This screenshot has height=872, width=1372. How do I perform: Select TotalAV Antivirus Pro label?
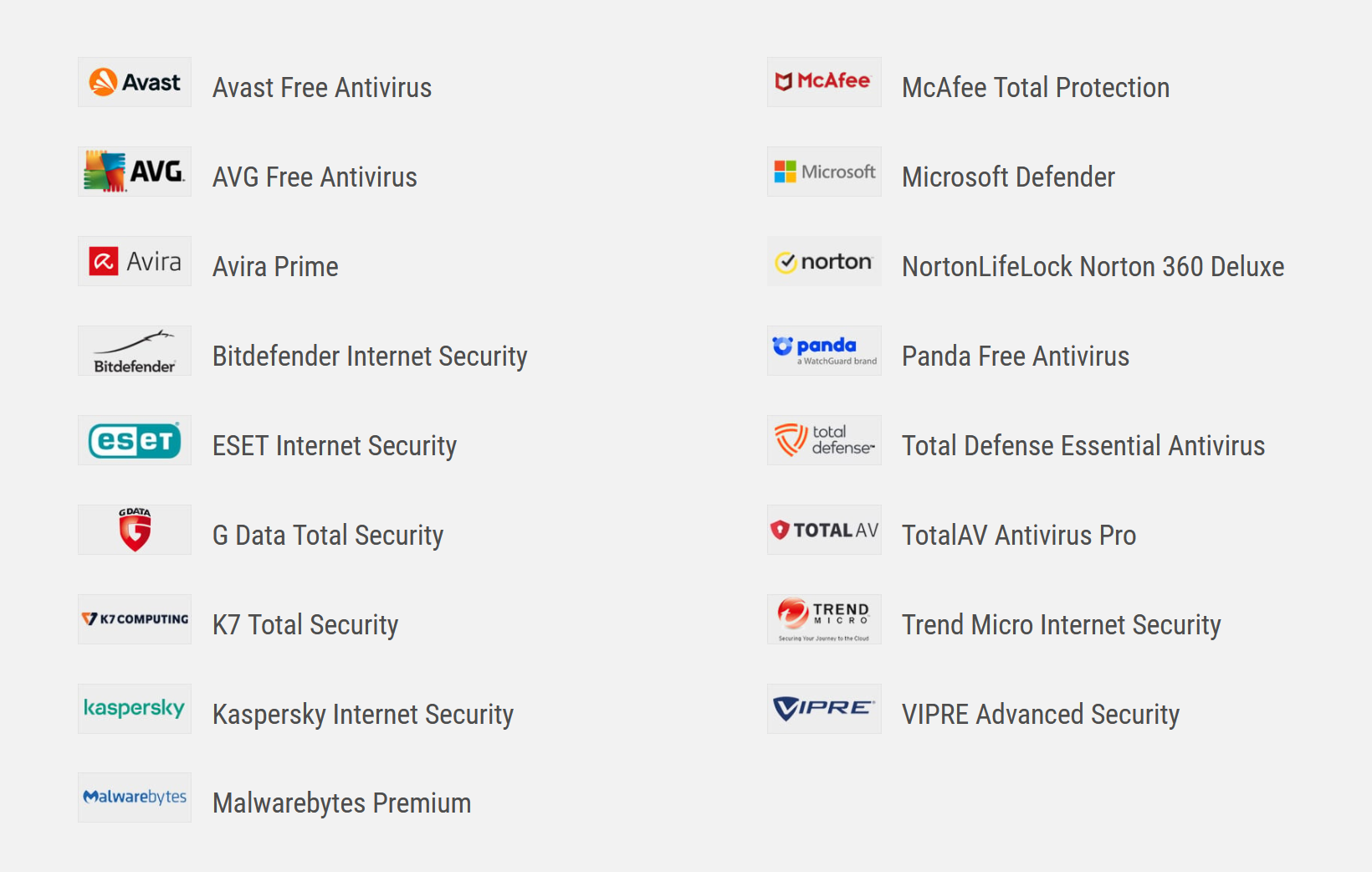coord(1018,536)
